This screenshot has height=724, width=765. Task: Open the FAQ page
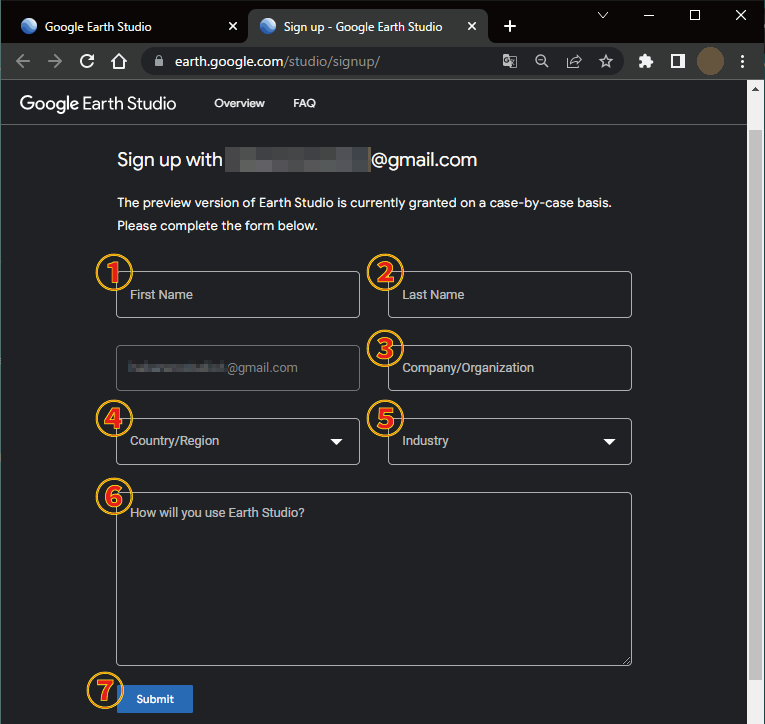pyautogui.click(x=304, y=103)
